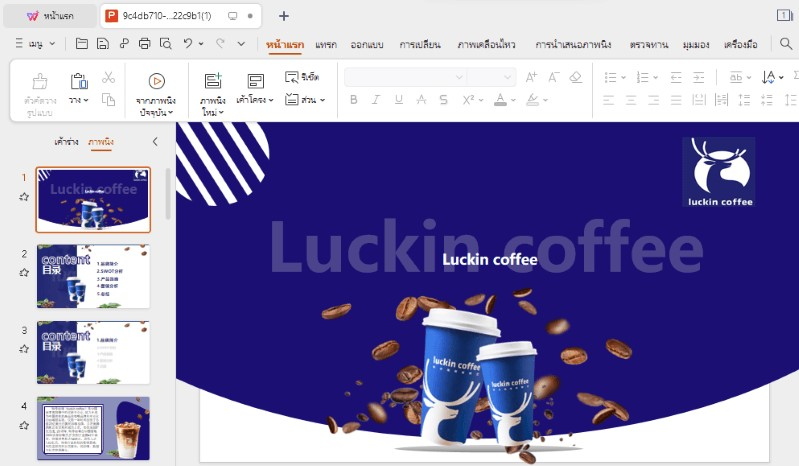The image size is (799, 466).
Task: Add a new document tab with plus
Action: pyautogui.click(x=284, y=16)
